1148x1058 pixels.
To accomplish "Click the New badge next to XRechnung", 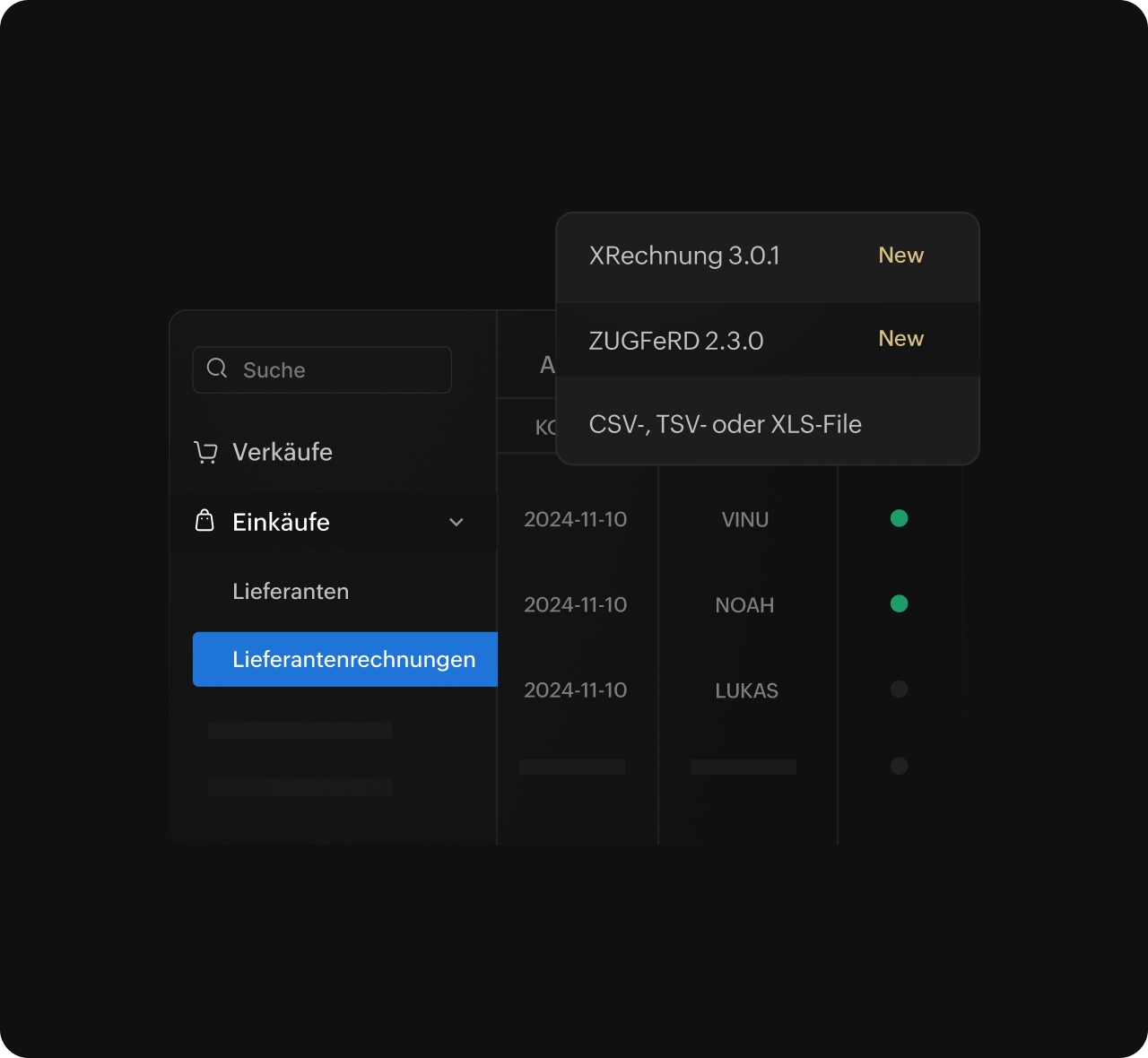I will tap(900, 256).
